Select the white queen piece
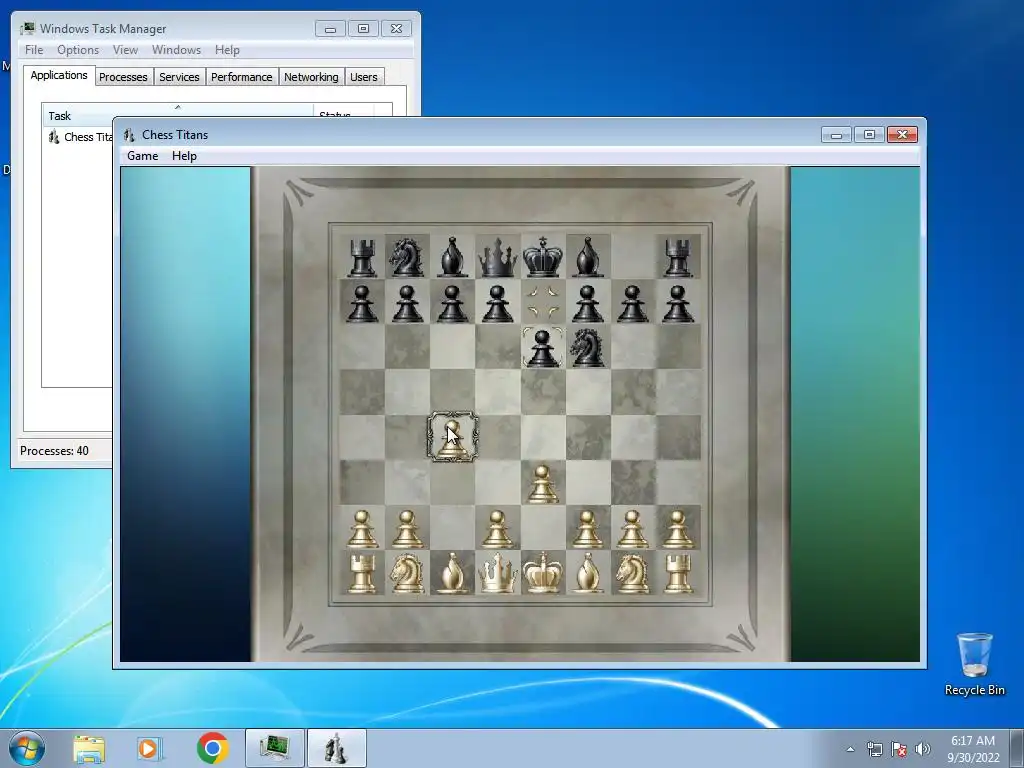The image size is (1024, 768). tap(498, 573)
